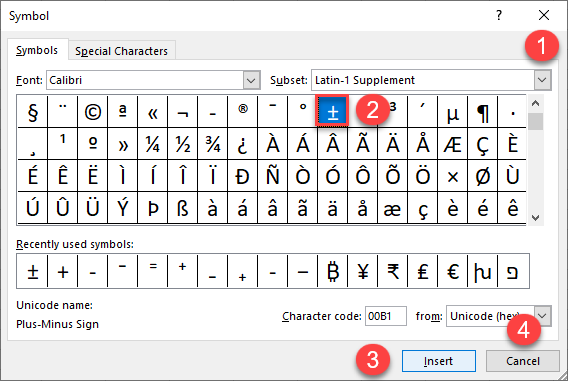Select the sharp s ß character
This screenshot has height=381, width=568.
click(183, 208)
